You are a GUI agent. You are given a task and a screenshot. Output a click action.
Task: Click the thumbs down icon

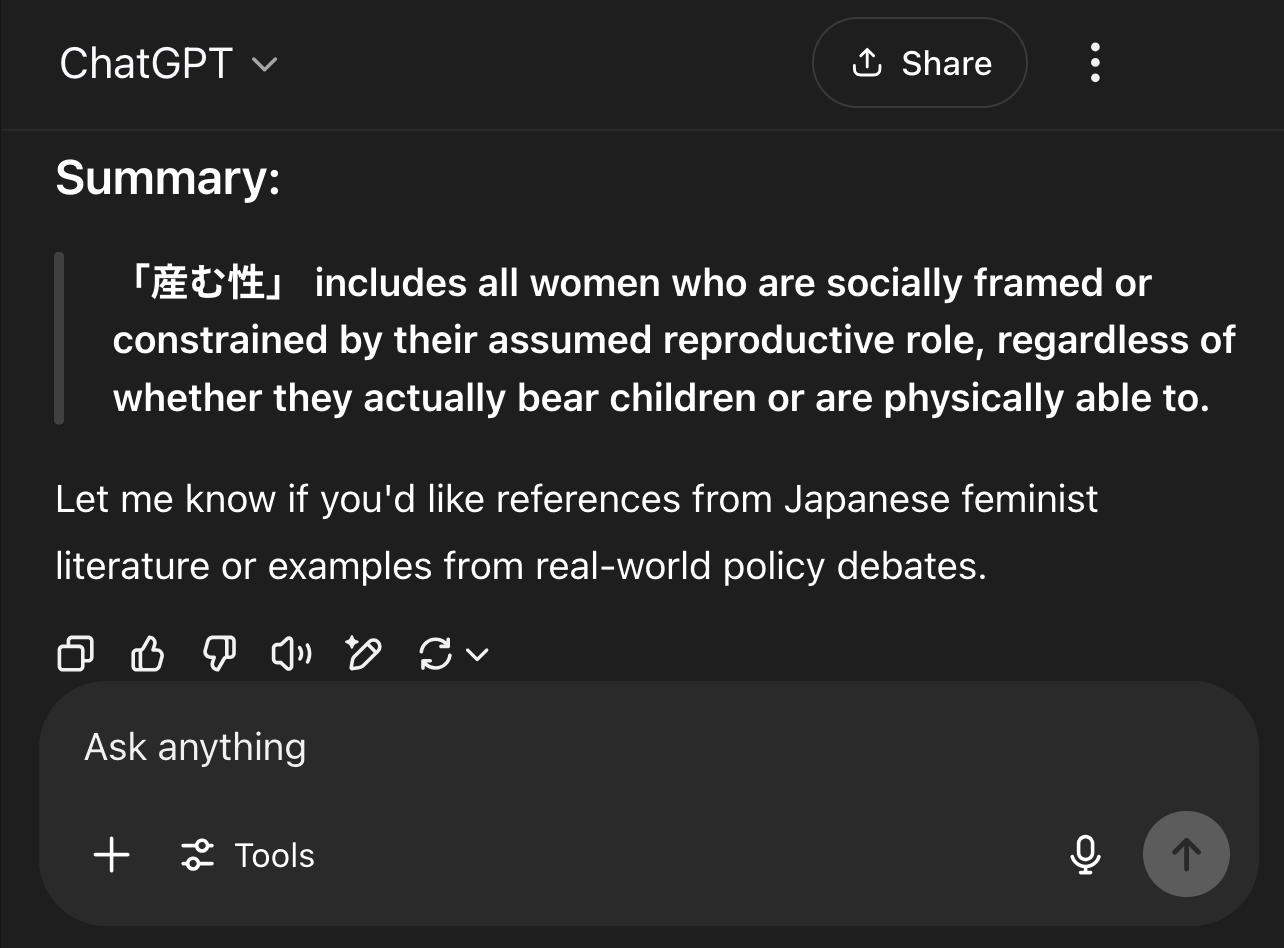[219, 654]
